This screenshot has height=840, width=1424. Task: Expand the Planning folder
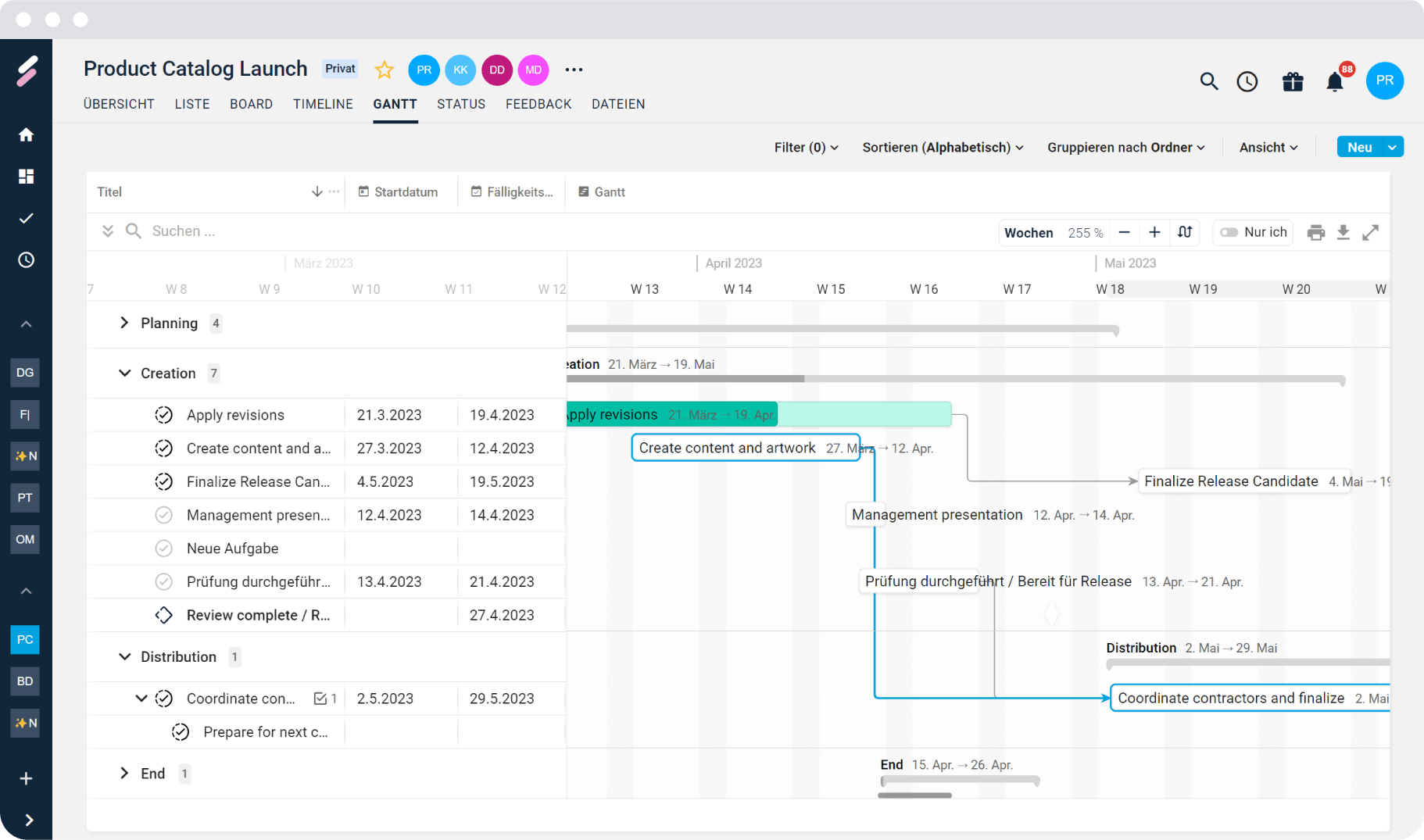(x=124, y=323)
